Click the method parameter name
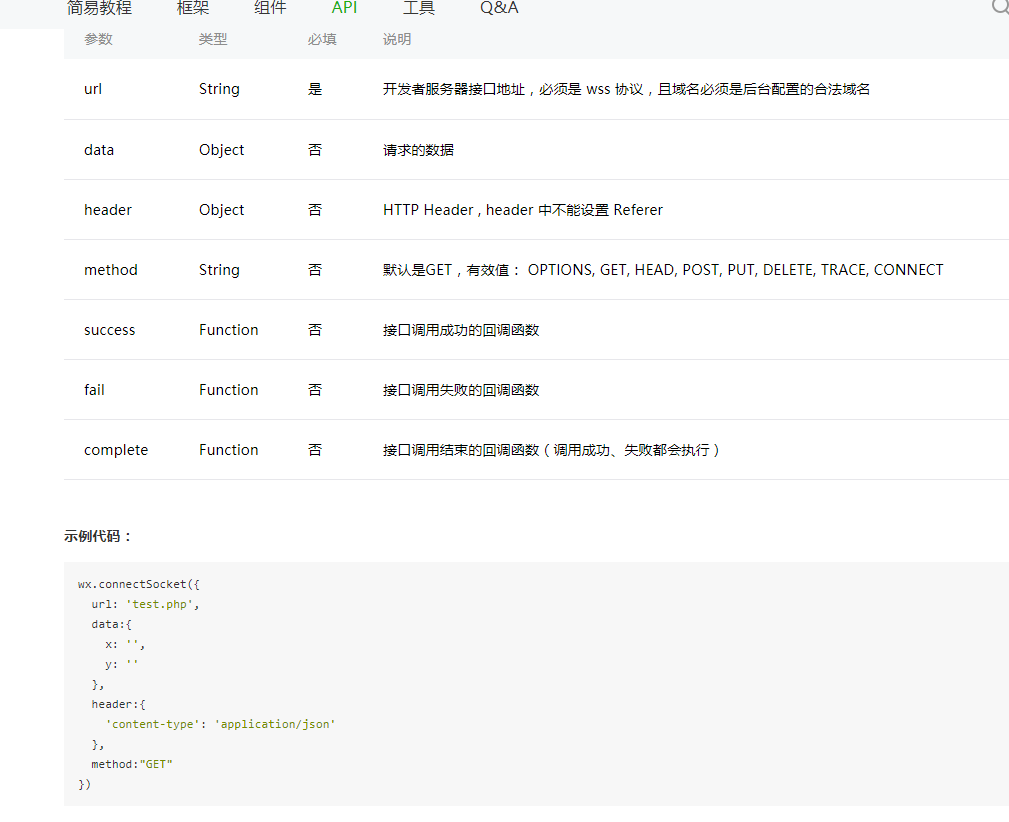This screenshot has width=1009, height=822. 111,270
